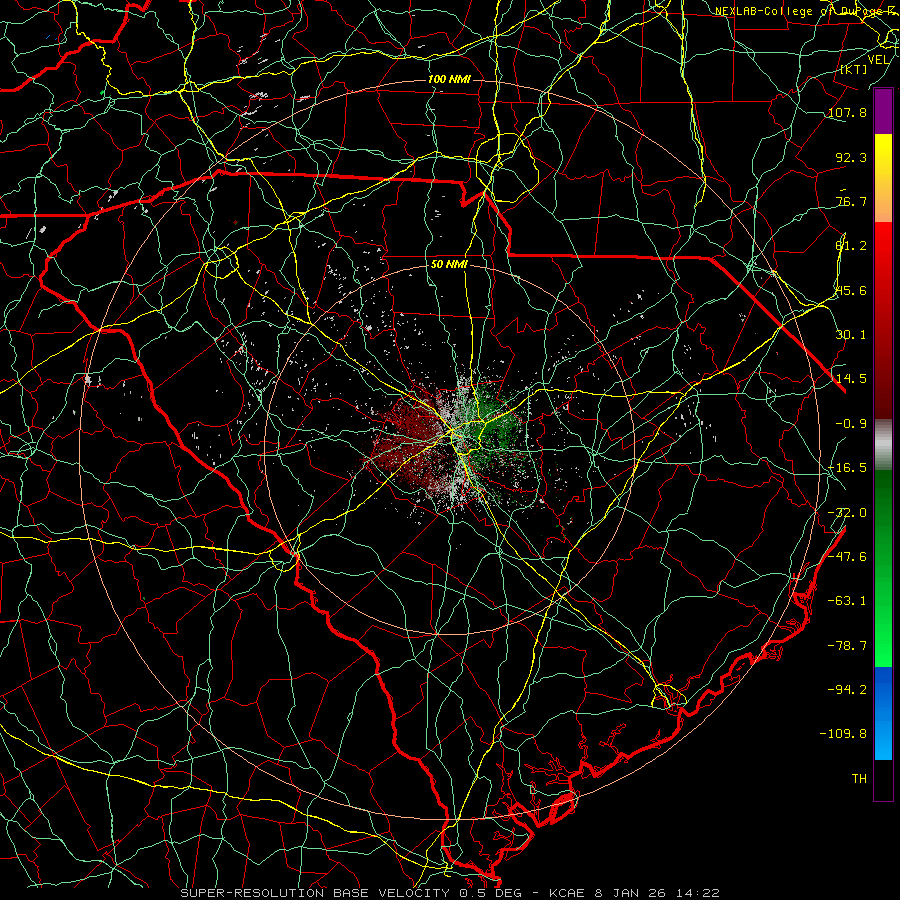Pick the yellow segment of the color bar

[883, 178]
